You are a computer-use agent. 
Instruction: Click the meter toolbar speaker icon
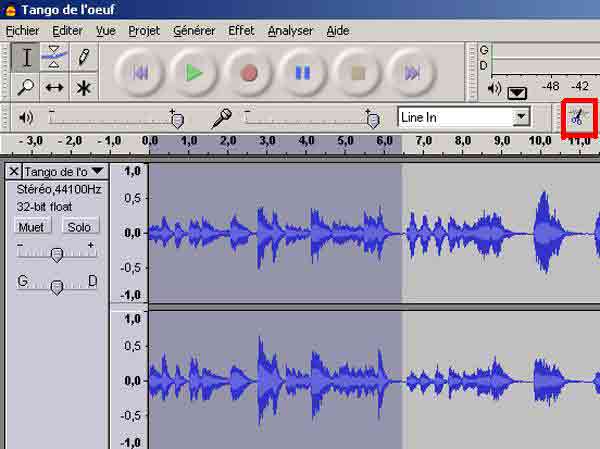pyautogui.click(x=494, y=89)
